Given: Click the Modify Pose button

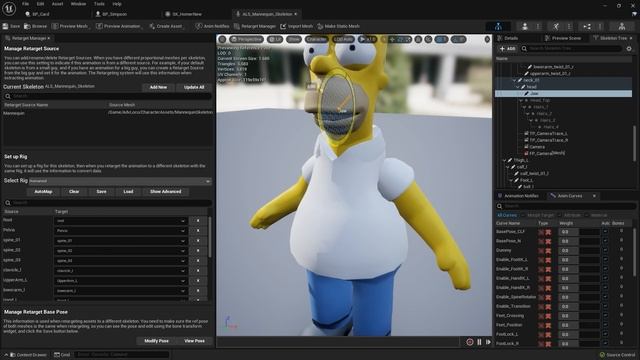Looking at the screenshot, I should 156,341.
